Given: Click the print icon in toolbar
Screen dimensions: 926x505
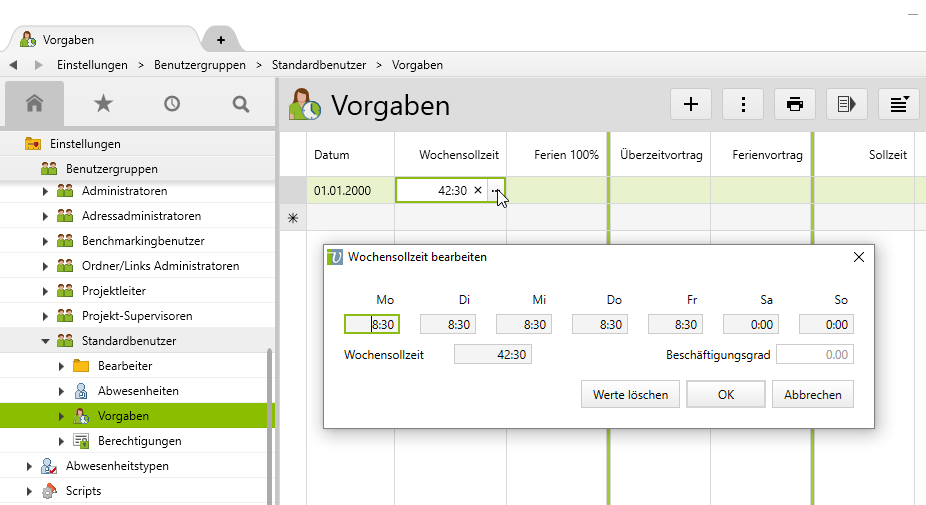Looking at the screenshot, I should [795, 104].
